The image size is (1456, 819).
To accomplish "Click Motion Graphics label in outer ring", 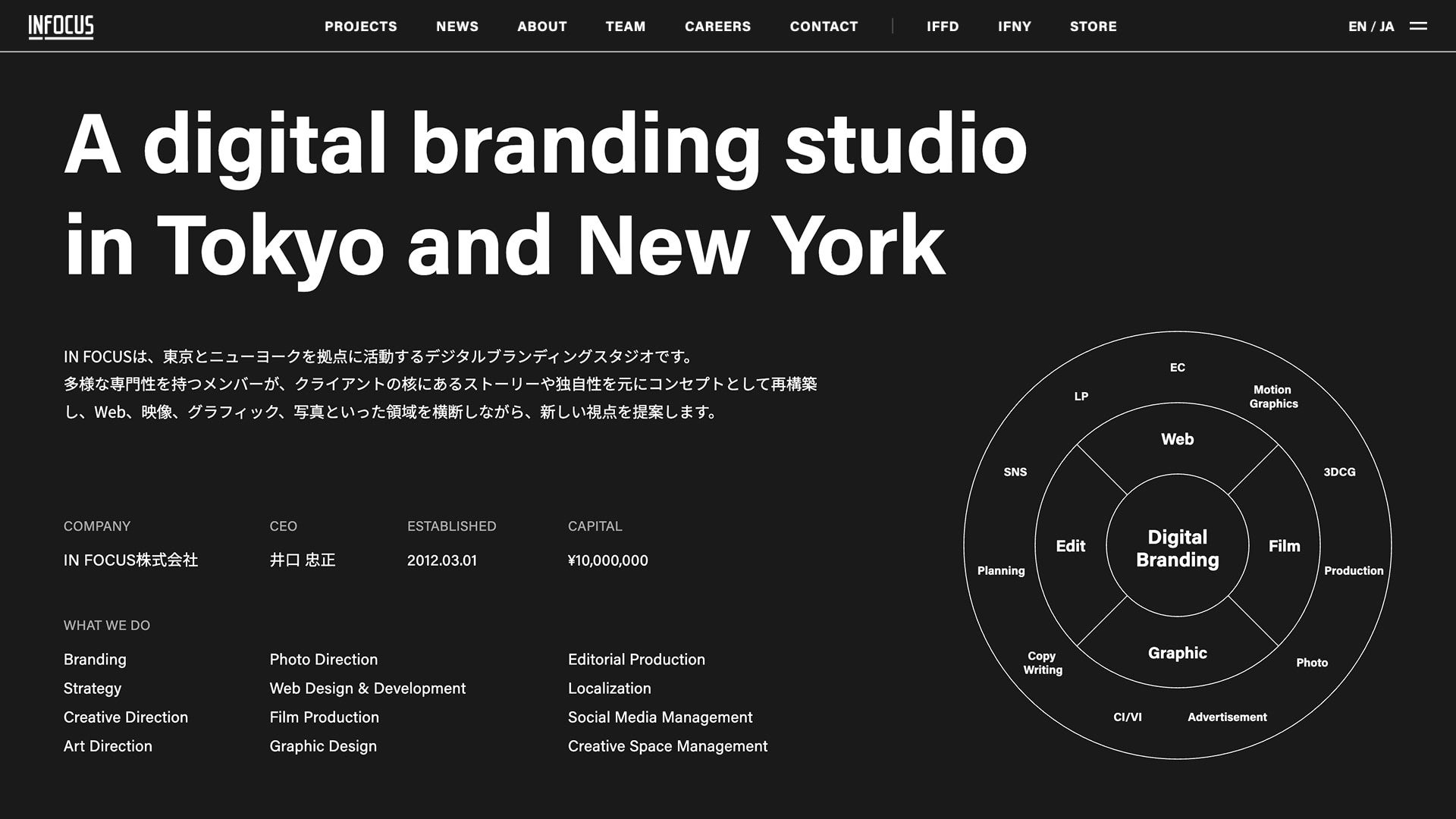I will click(1273, 397).
